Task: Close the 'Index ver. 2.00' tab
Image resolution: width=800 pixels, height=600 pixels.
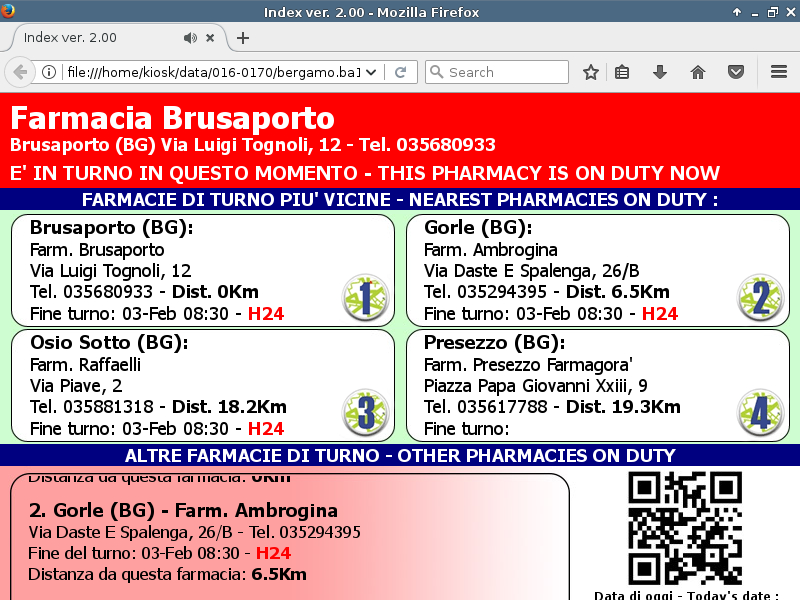Action: click(210, 38)
